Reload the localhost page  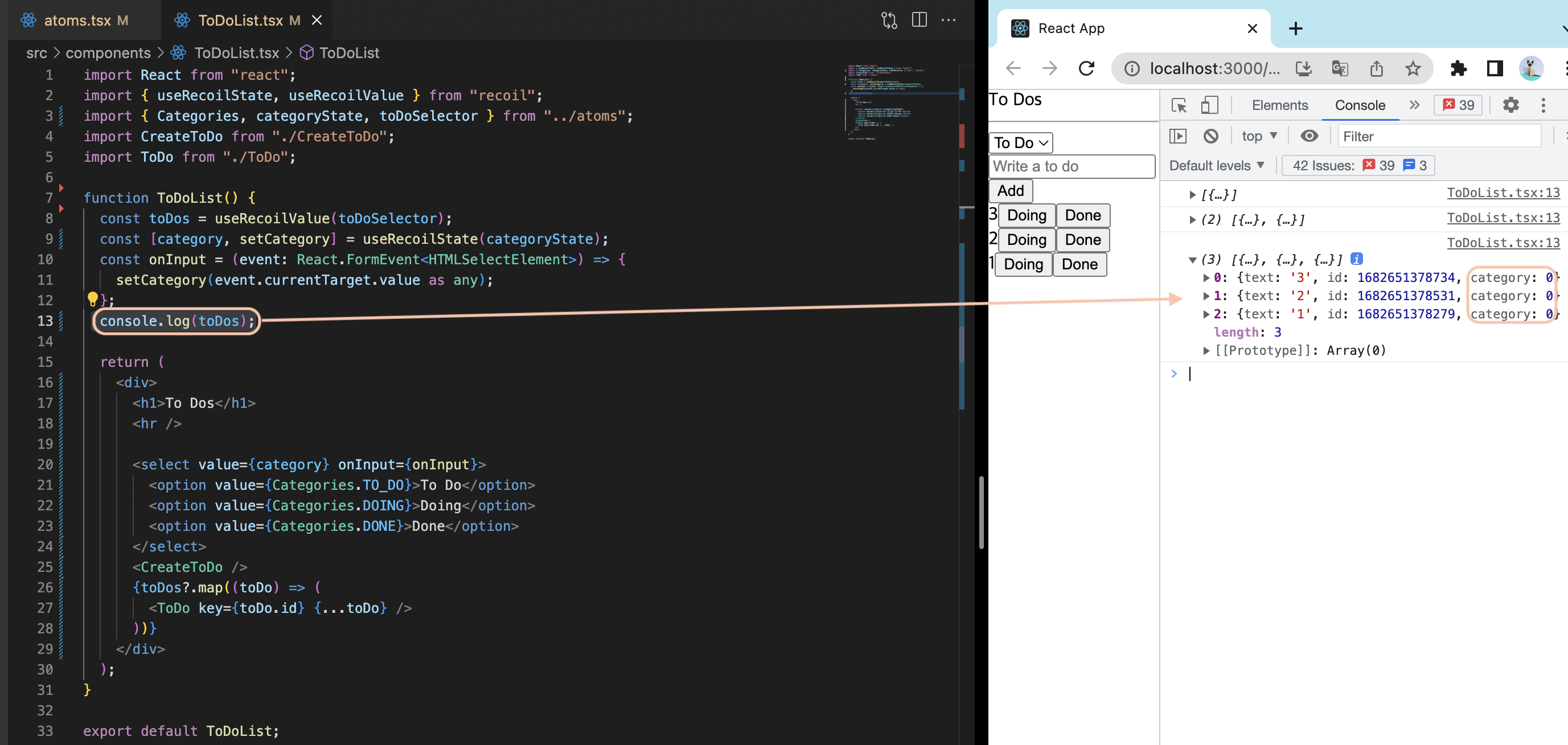[1086, 68]
